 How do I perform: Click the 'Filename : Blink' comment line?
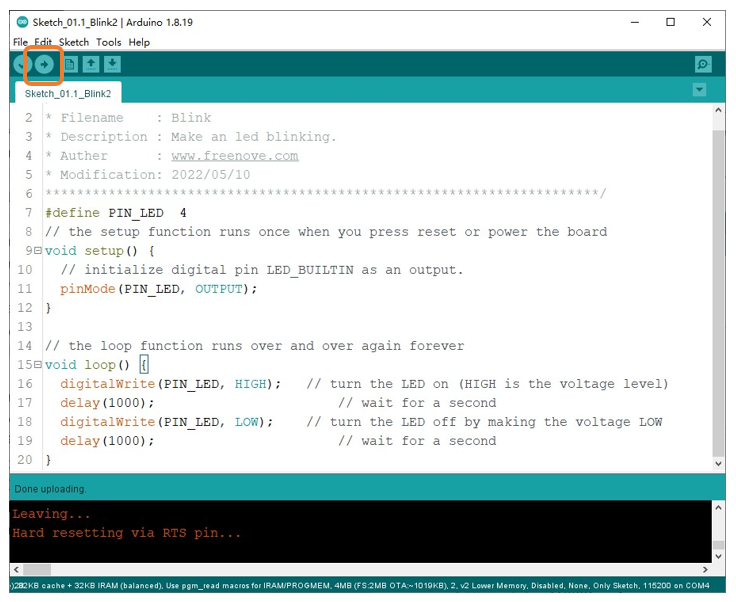tap(128, 118)
